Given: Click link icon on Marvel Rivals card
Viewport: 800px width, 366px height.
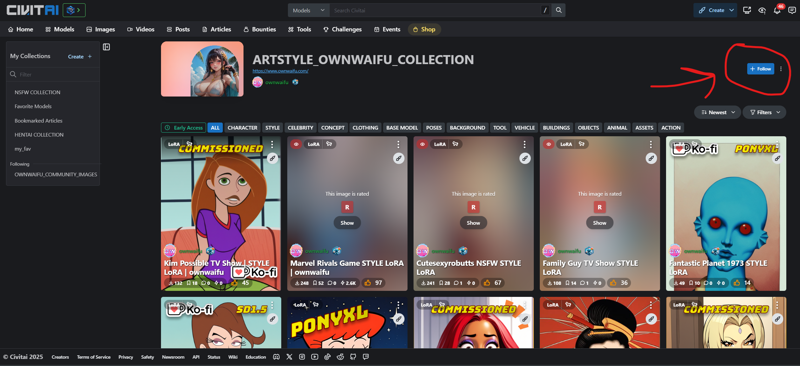Looking at the screenshot, I should (x=399, y=159).
